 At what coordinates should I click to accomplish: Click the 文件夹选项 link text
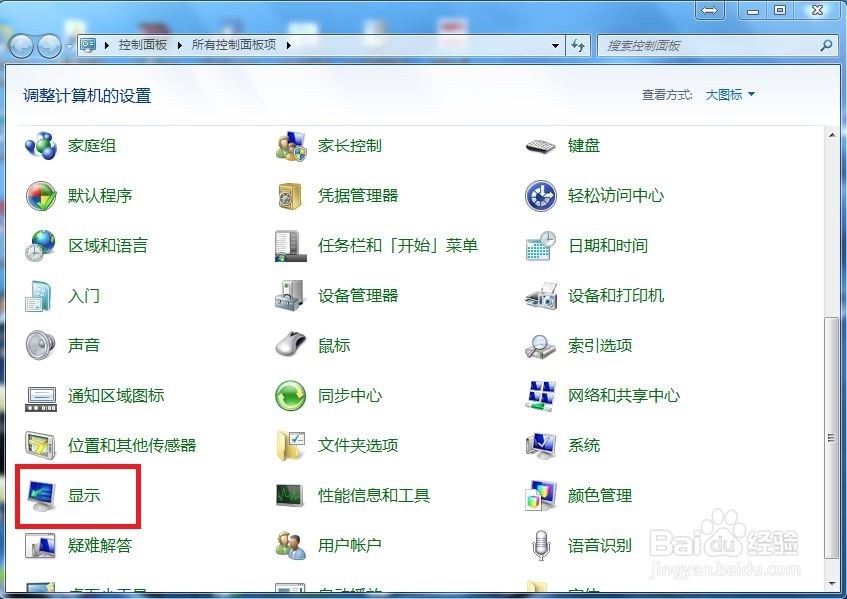pos(358,446)
